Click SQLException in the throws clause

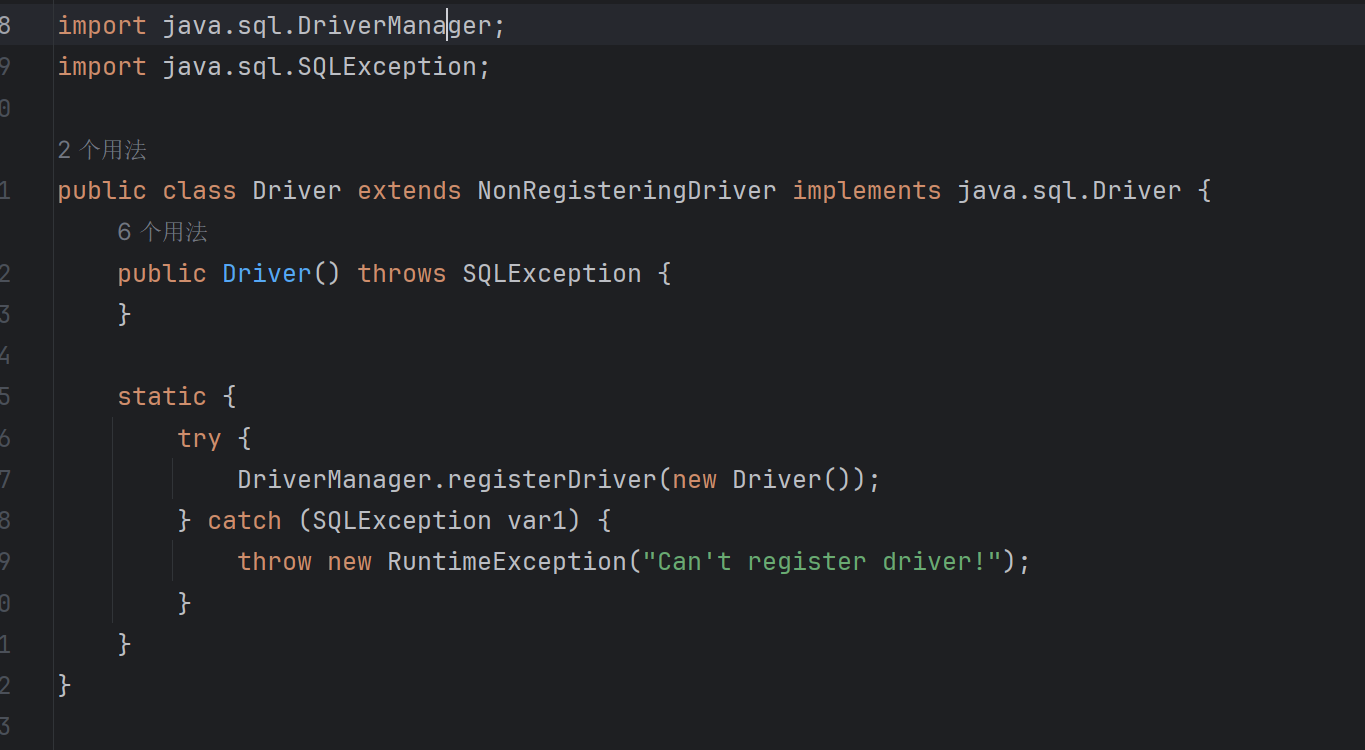coord(552,273)
